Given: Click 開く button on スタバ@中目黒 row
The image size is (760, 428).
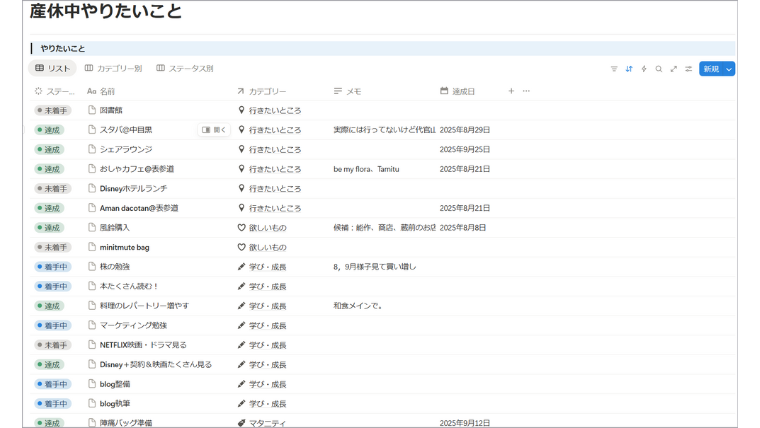Looking at the screenshot, I should tap(214, 130).
